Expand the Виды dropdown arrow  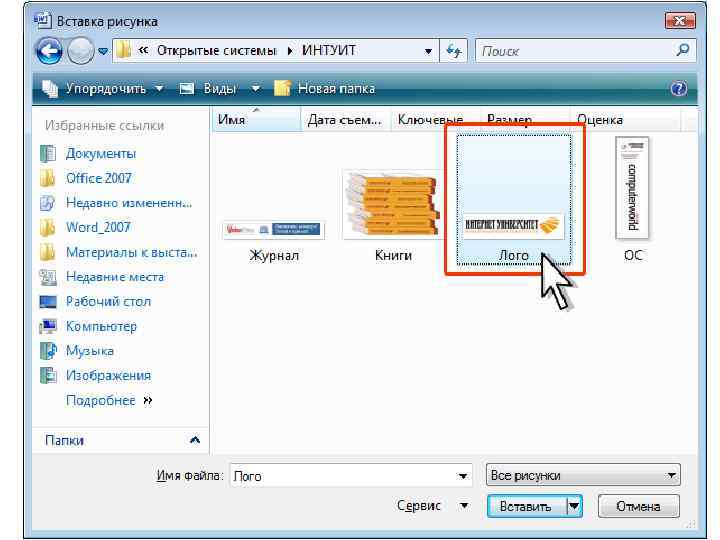coord(255,88)
